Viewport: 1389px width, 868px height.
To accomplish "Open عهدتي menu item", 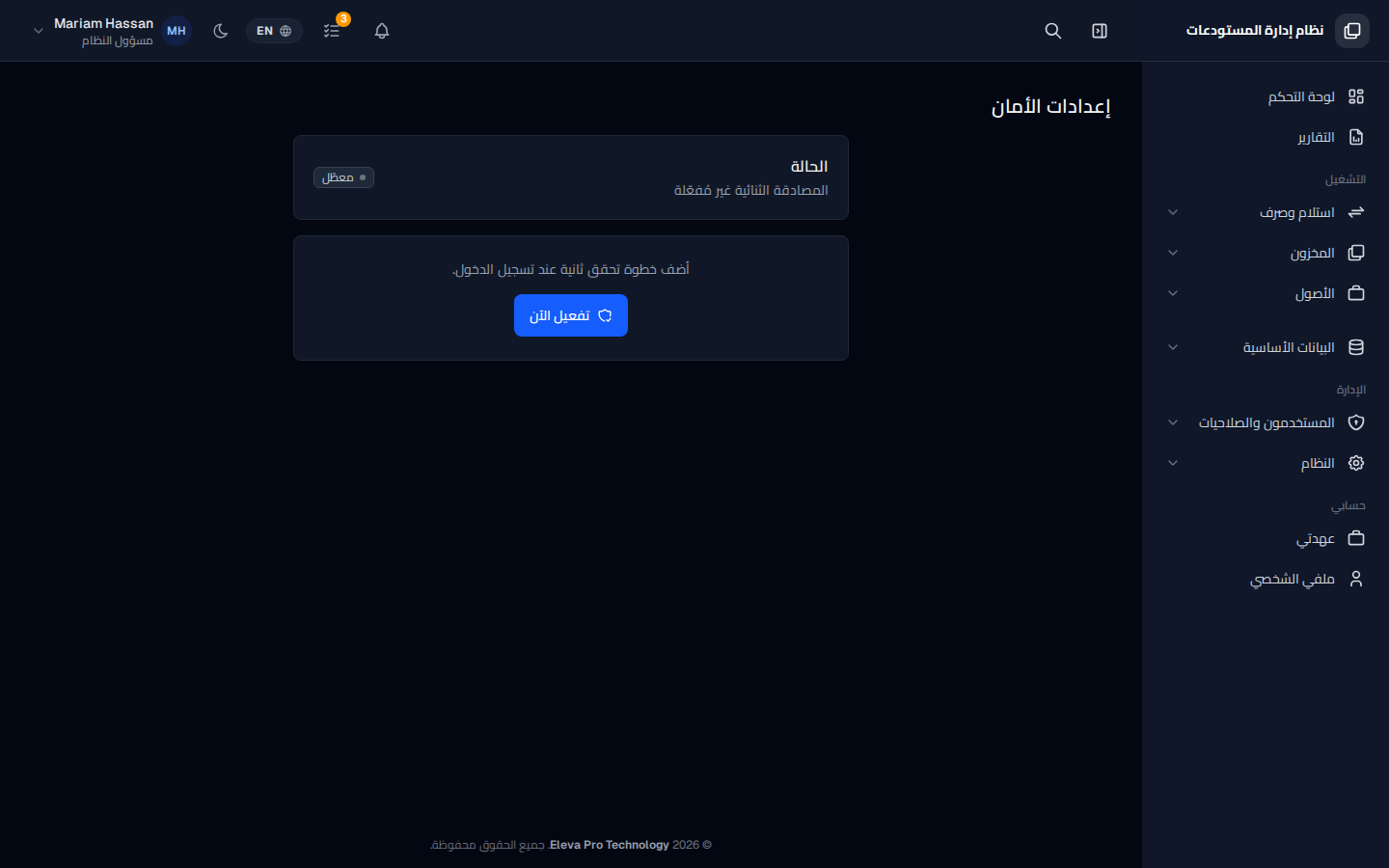I will [1266, 538].
